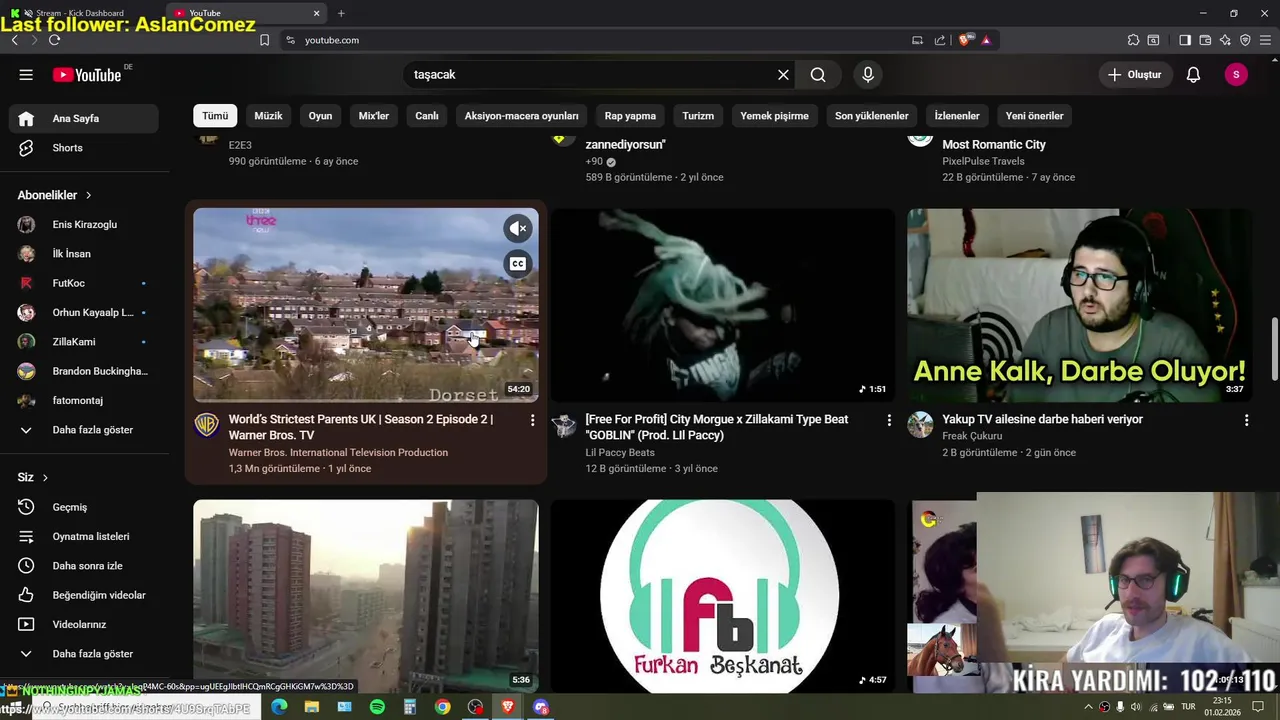
Task: Open Brandon Buckingham channel subscription
Action: (84, 371)
